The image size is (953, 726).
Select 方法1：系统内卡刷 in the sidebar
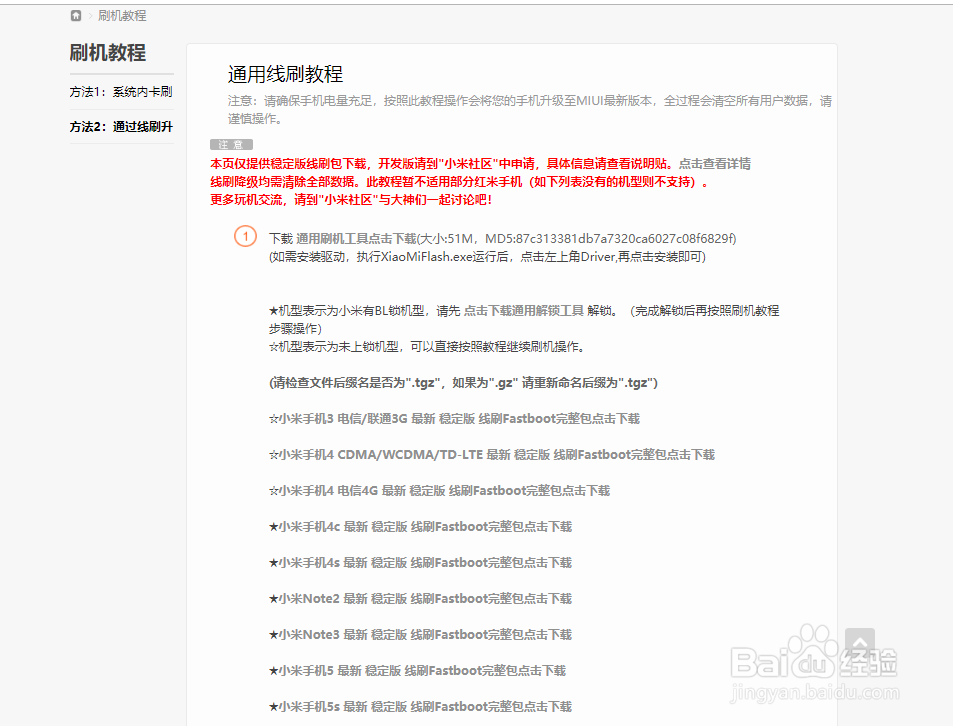(121, 91)
